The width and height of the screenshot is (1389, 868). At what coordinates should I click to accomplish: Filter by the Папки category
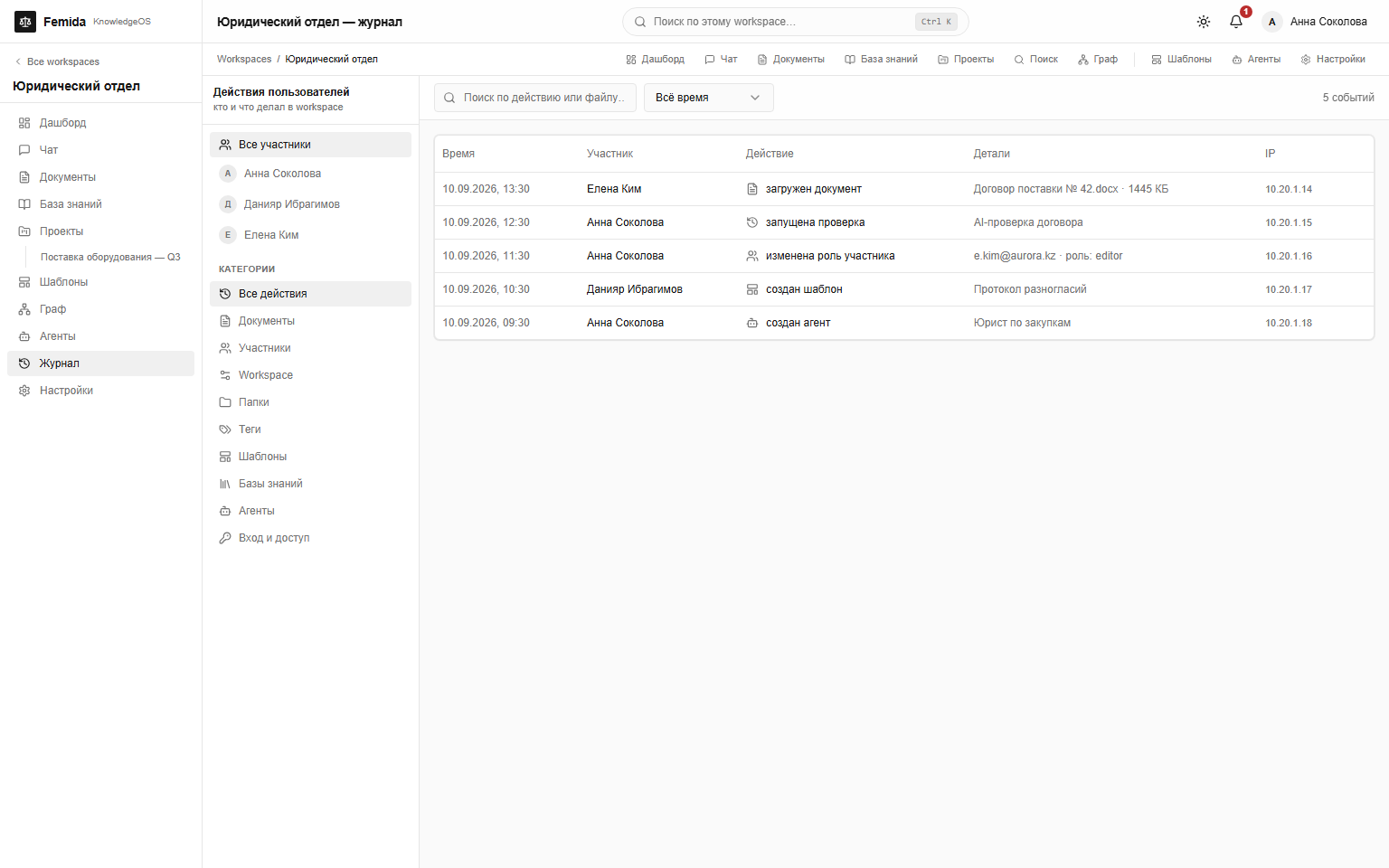tap(310, 402)
